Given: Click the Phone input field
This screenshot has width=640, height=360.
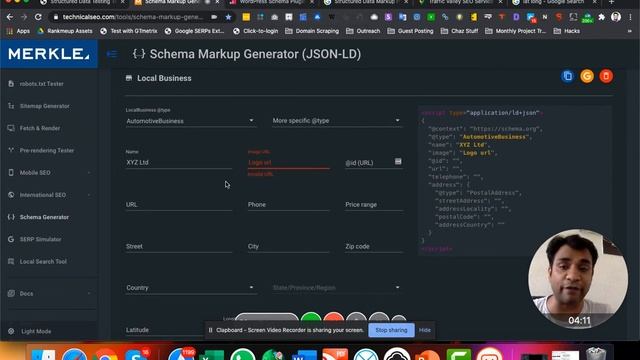Looking at the screenshot, I should click(x=288, y=204).
